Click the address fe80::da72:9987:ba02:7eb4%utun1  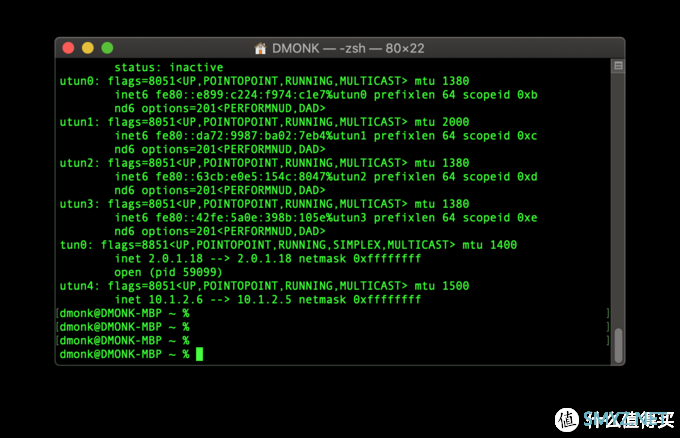(x=261, y=136)
